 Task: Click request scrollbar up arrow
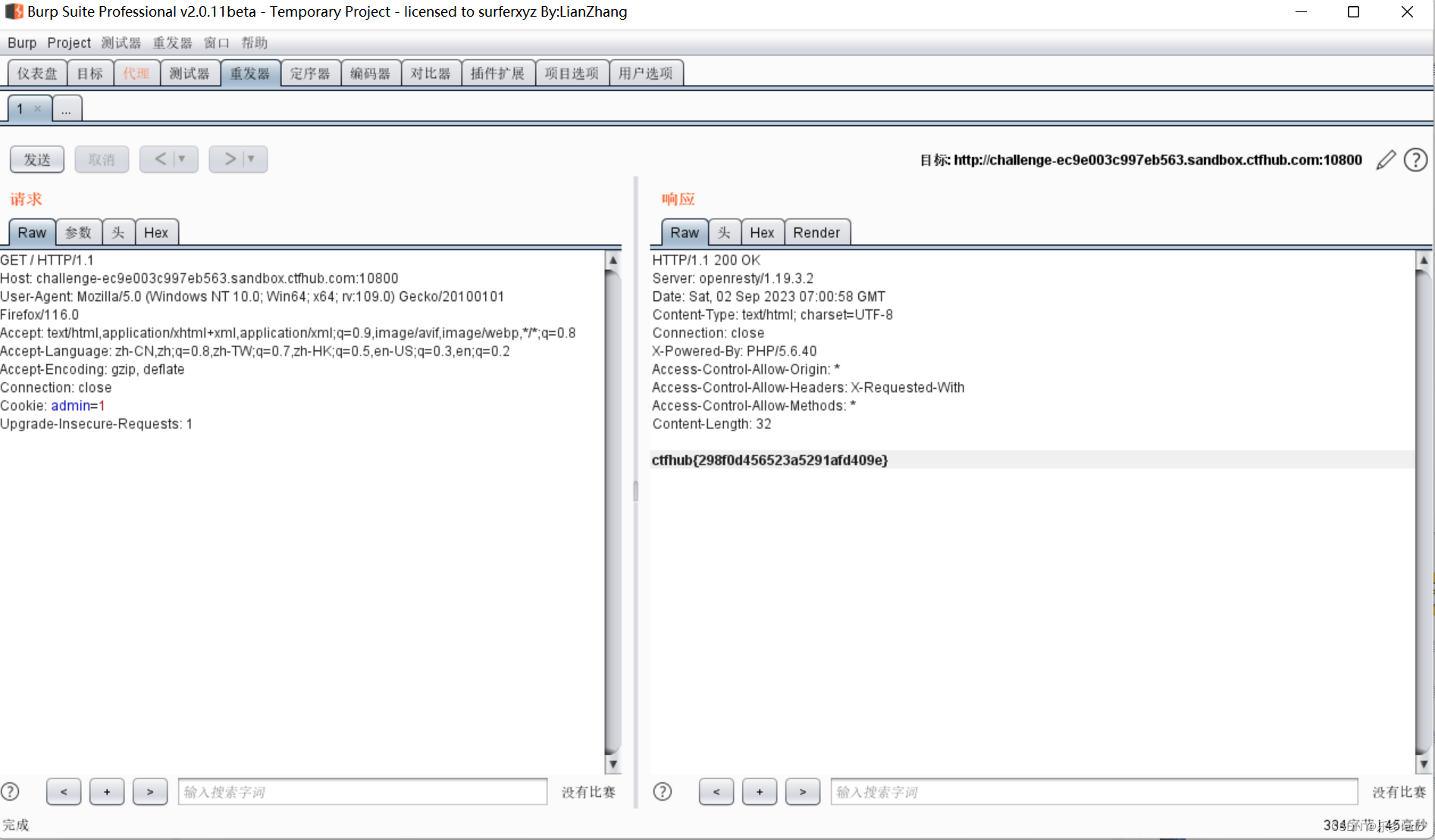pyautogui.click(x=613, y=260)
